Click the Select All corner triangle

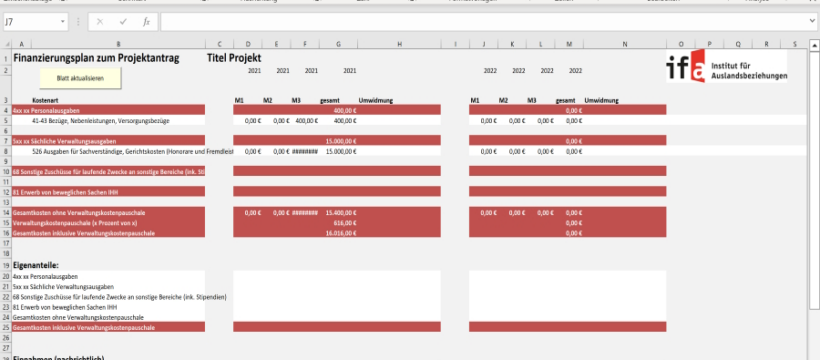(x=6, y=44)
